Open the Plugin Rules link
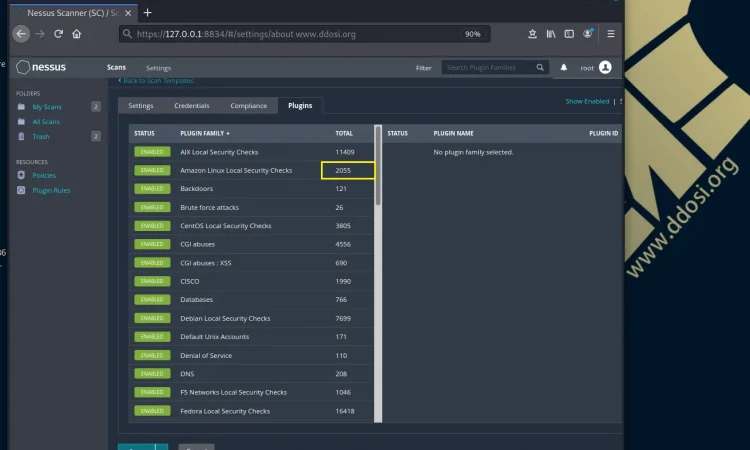750x450 pixels. coord(51,190)
